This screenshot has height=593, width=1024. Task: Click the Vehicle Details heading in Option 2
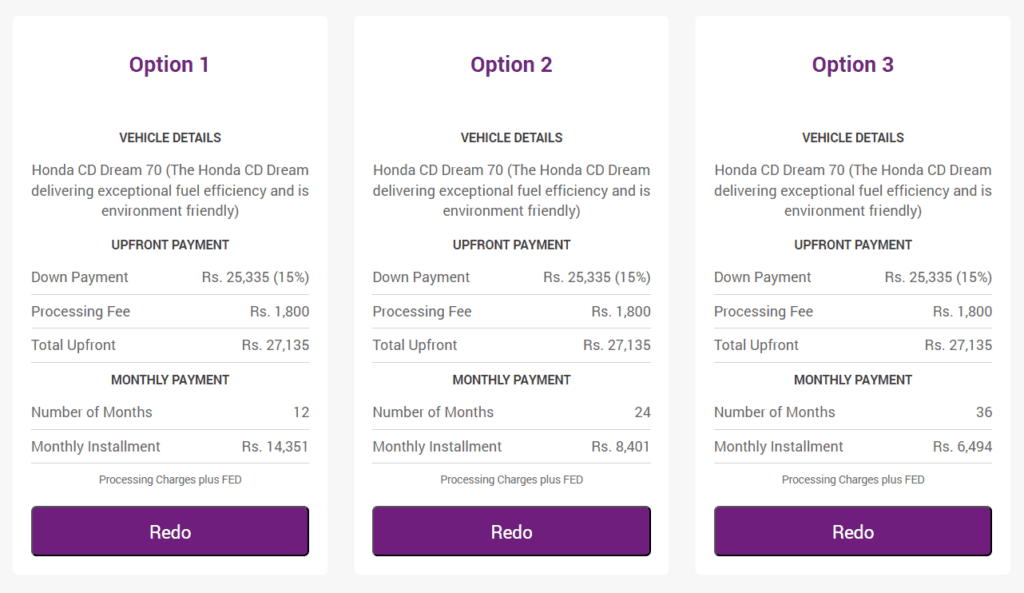[x=511, y=138]
